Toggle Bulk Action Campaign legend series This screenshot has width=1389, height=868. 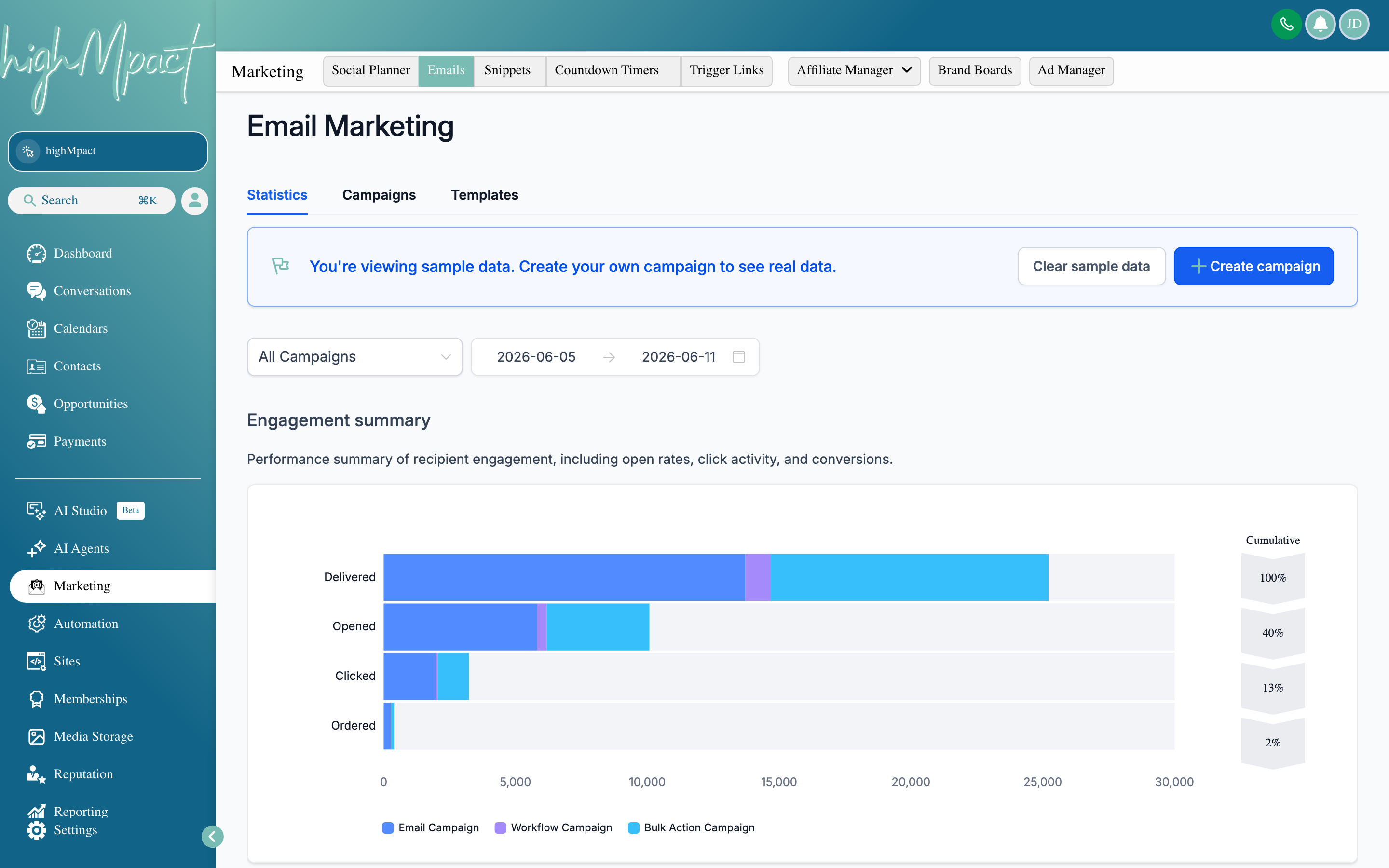point(691,828)
